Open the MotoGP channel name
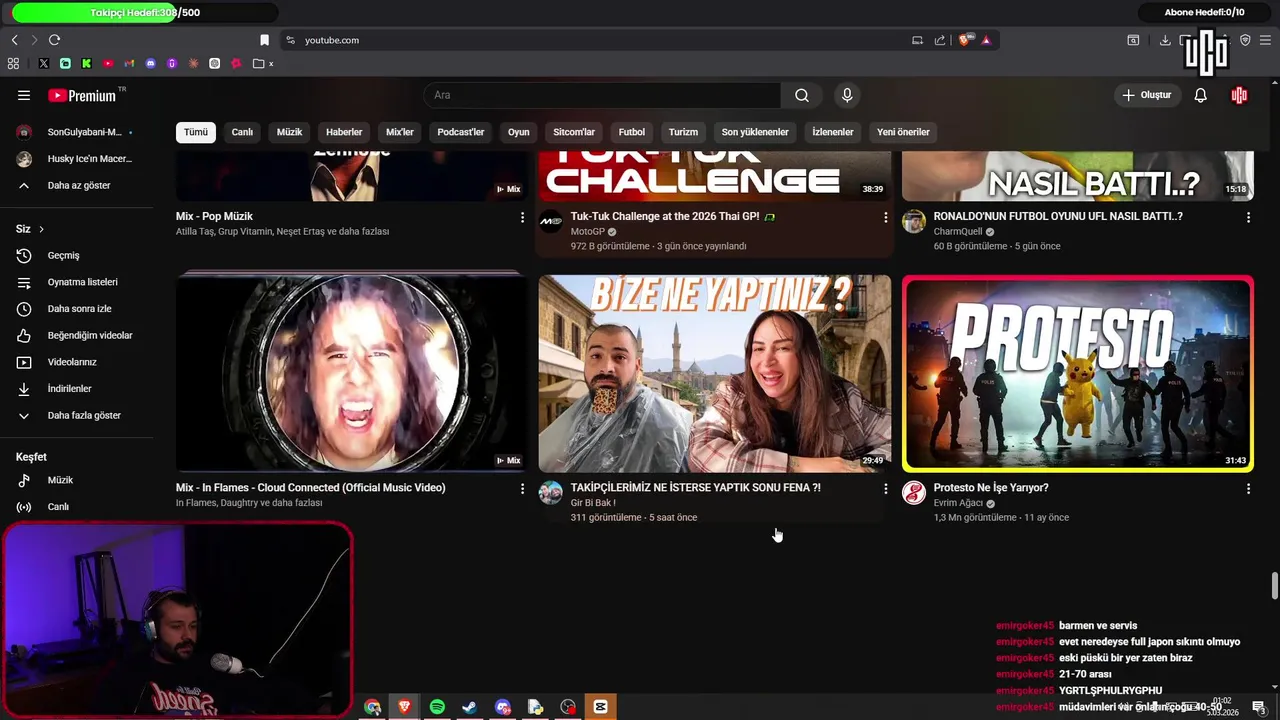The width and height of the screenshot is (1280, 720). [588, 232]
